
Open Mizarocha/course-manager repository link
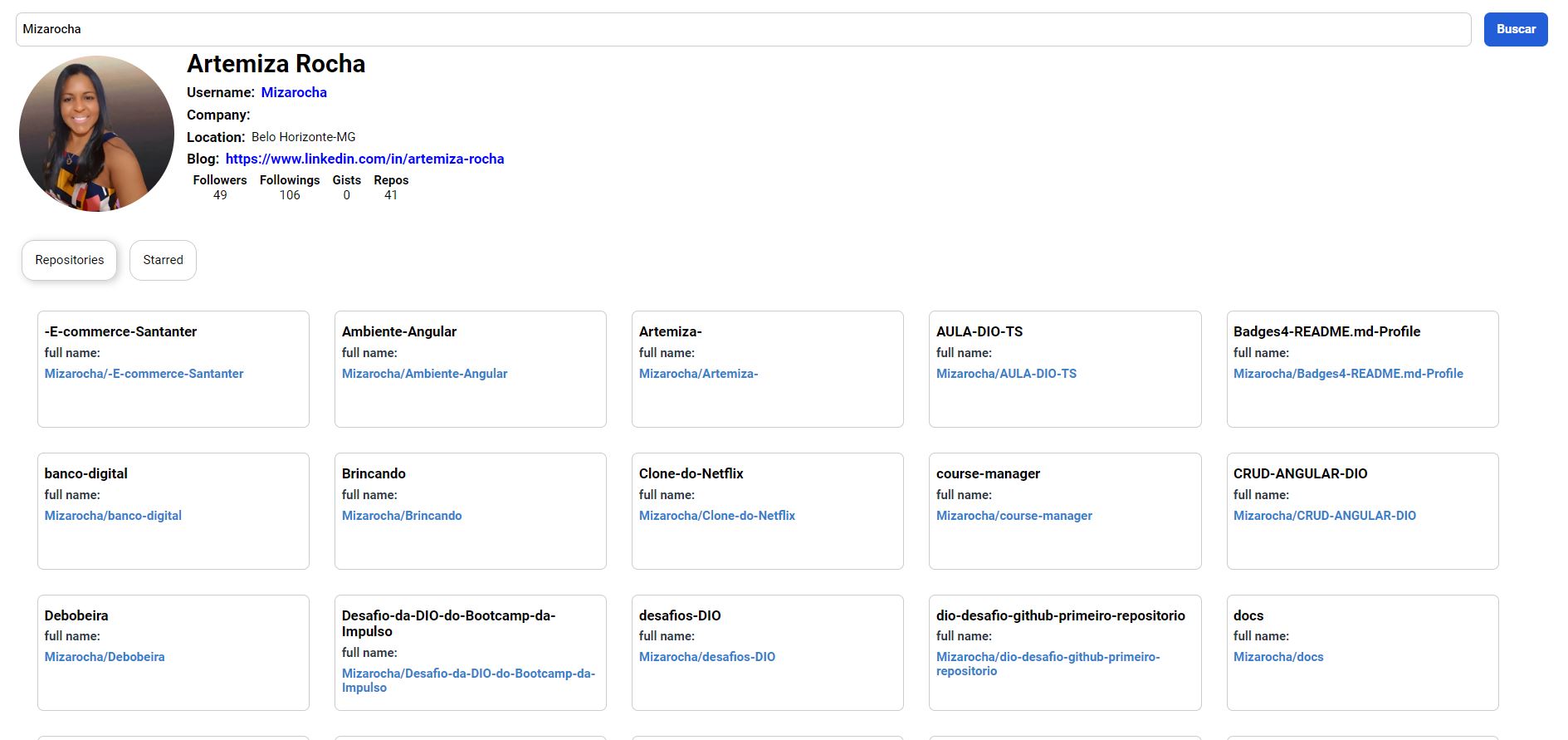(x=1014, y=516)
